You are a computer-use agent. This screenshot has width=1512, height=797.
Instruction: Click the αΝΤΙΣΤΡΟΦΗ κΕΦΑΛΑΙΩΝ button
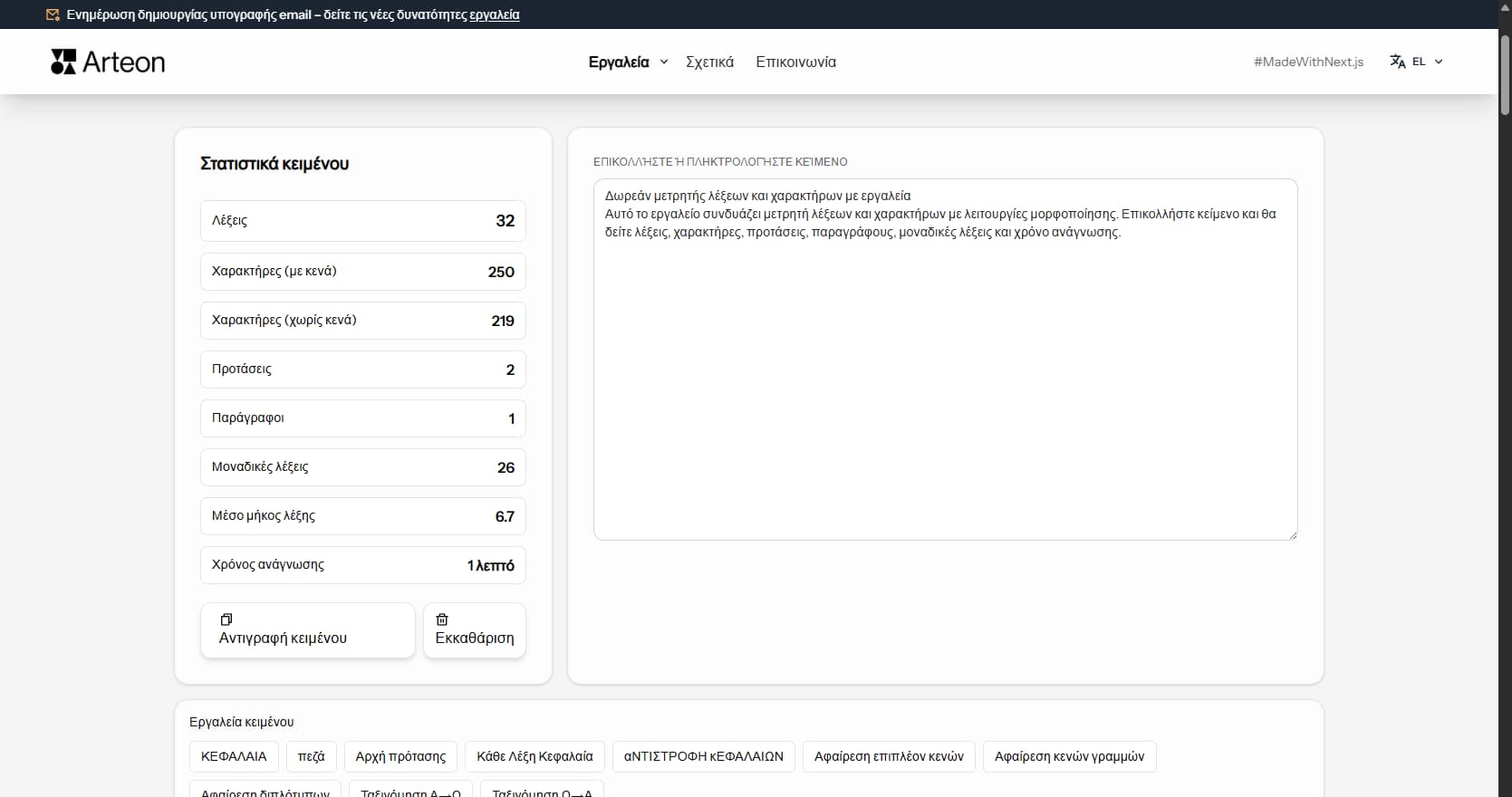[703, 756]
